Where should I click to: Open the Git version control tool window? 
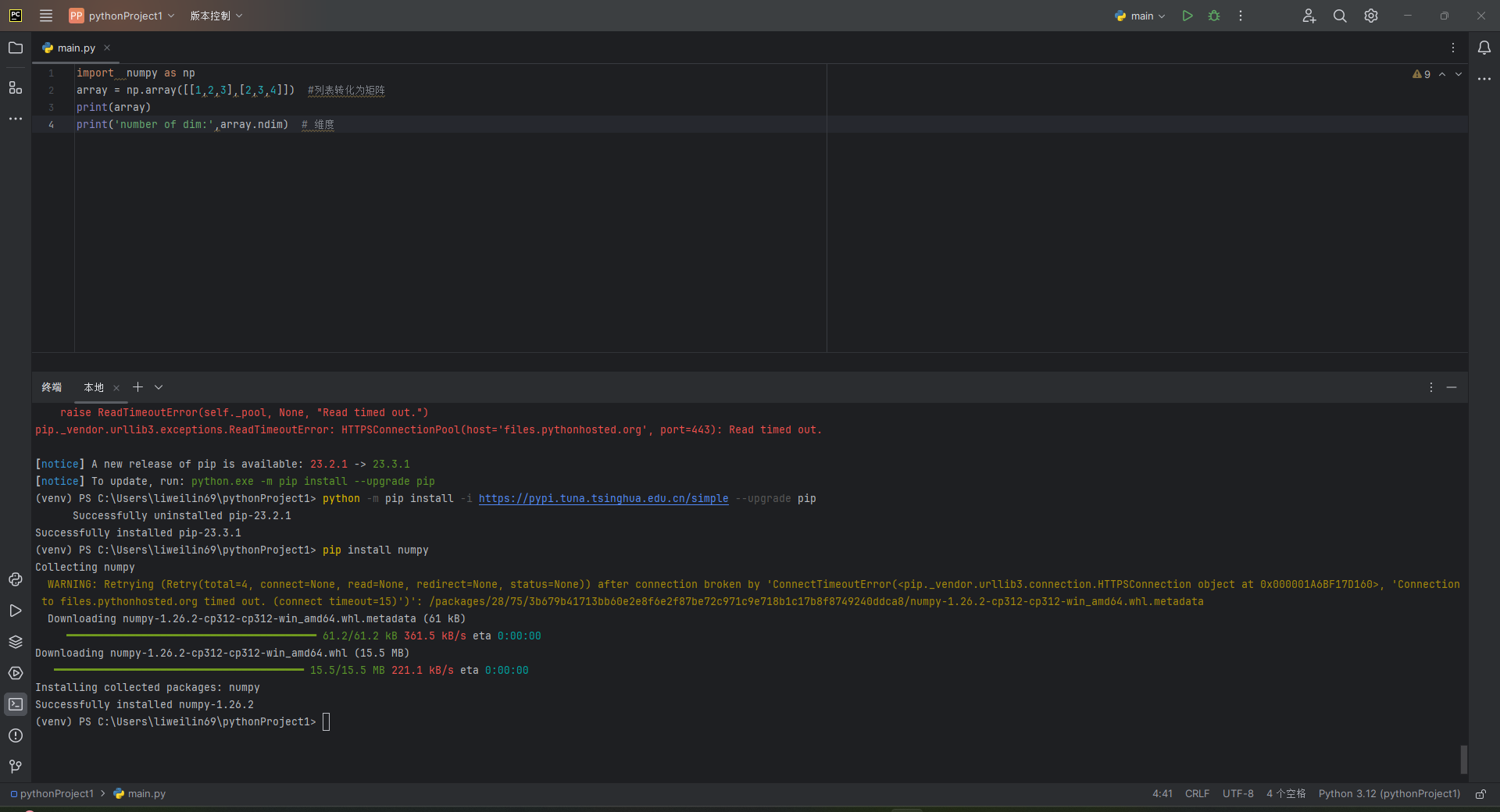16,767
